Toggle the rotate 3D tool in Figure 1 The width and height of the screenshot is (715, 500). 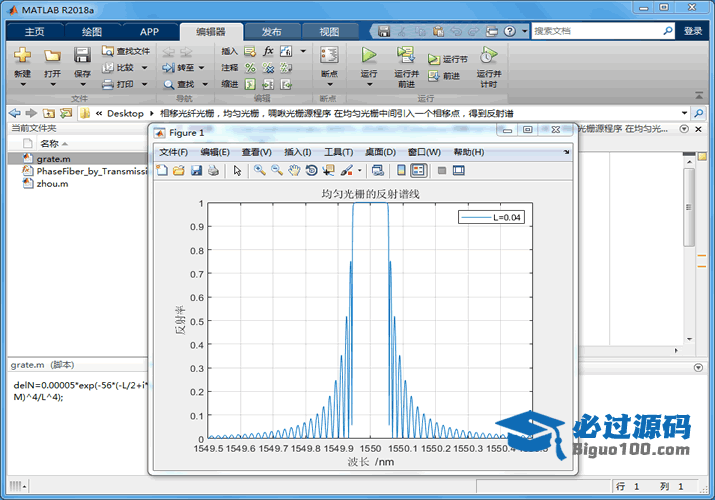(x=311, y=170)
